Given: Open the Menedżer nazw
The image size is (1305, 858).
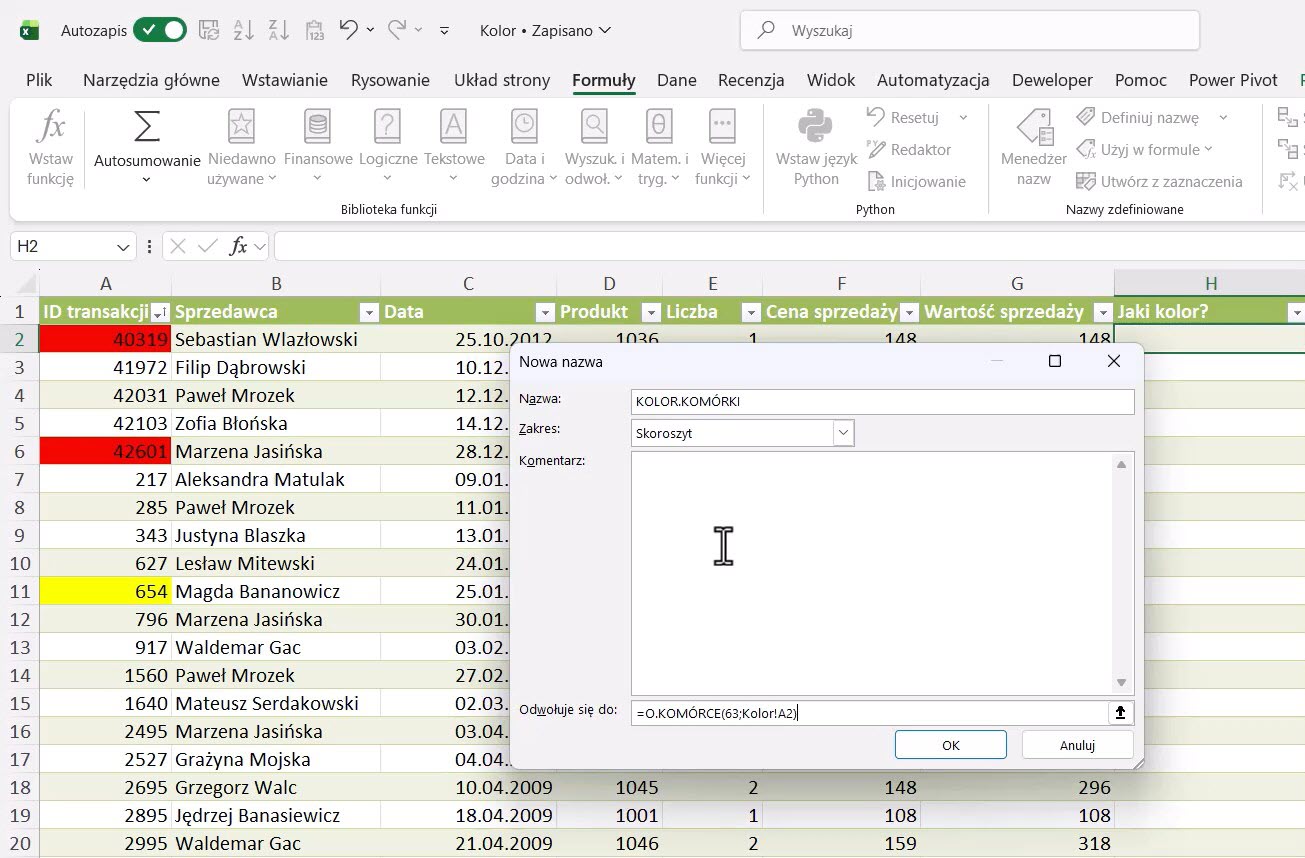Looking at the screenshot, I should (x=1033, y=149).
